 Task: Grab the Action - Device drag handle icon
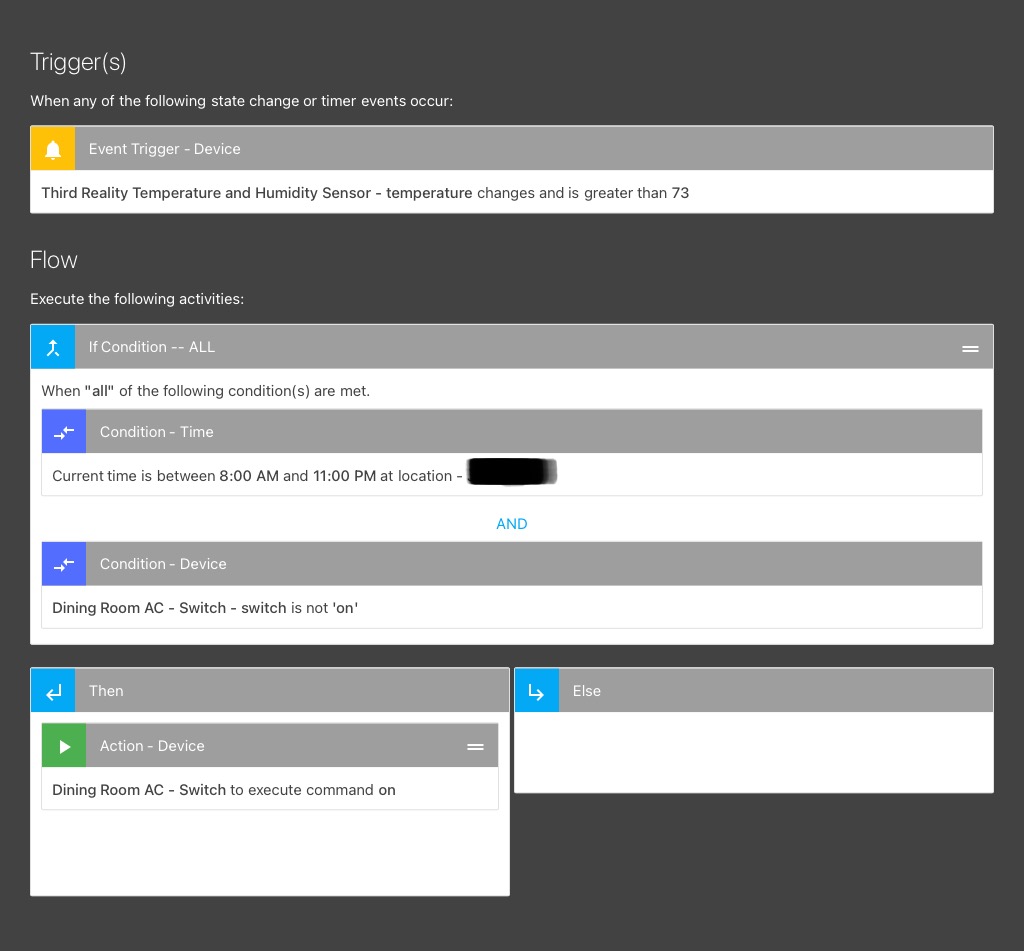point(475,747)
